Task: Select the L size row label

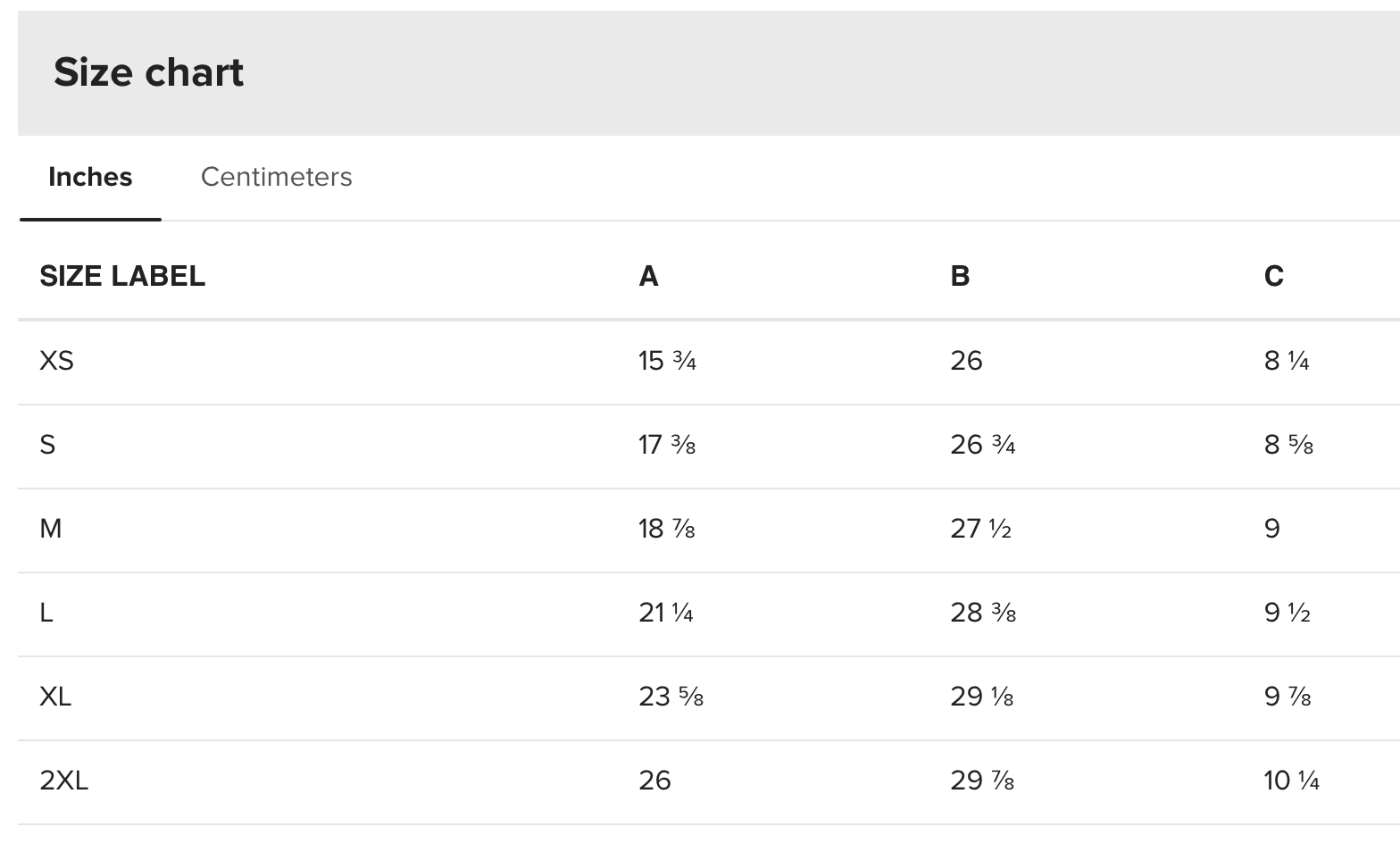Action: (46, 613)
